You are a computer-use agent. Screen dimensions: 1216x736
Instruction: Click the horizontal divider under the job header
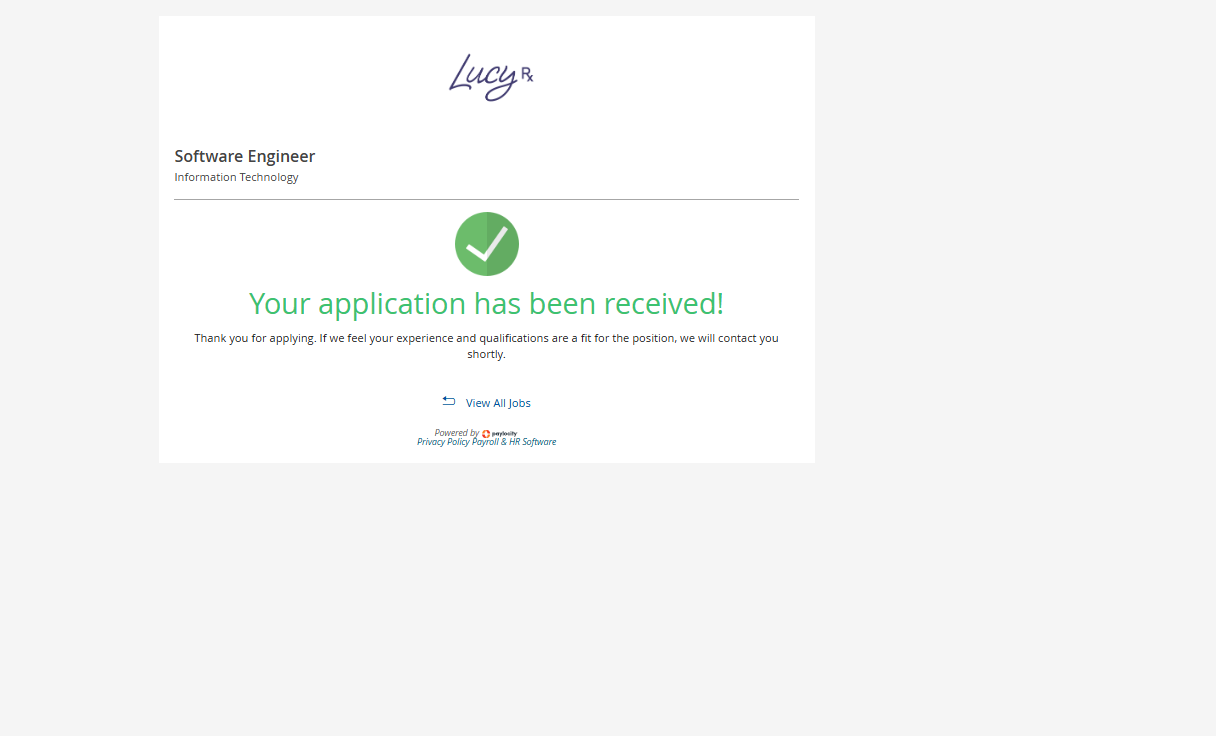click(486, 200)
